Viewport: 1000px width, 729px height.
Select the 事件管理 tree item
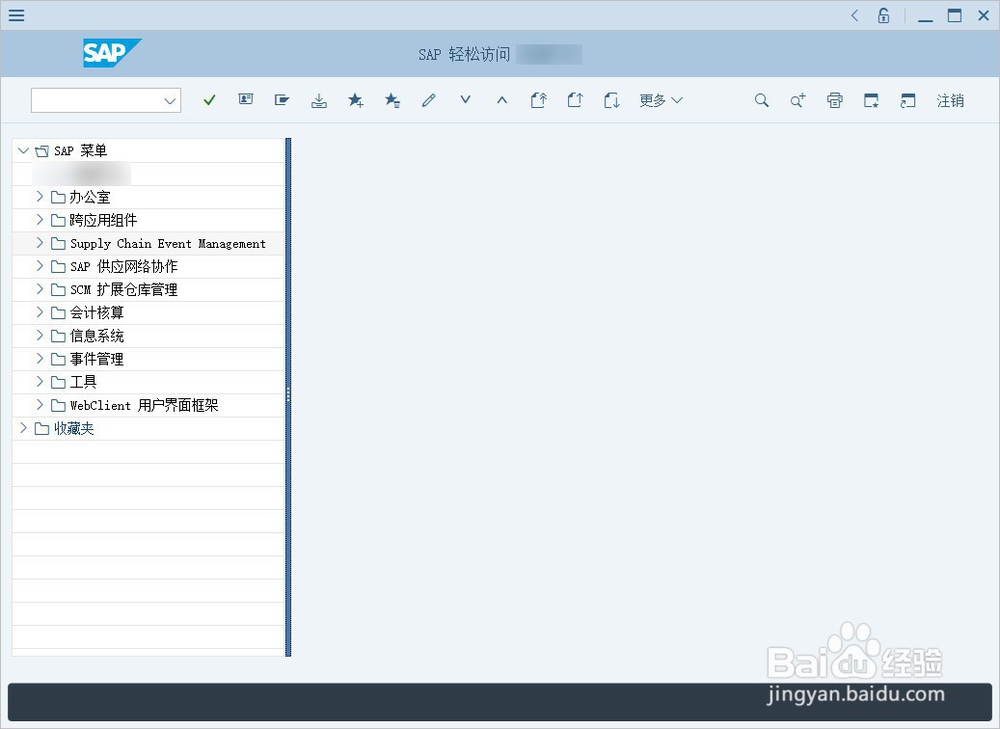tap(97, 359)
